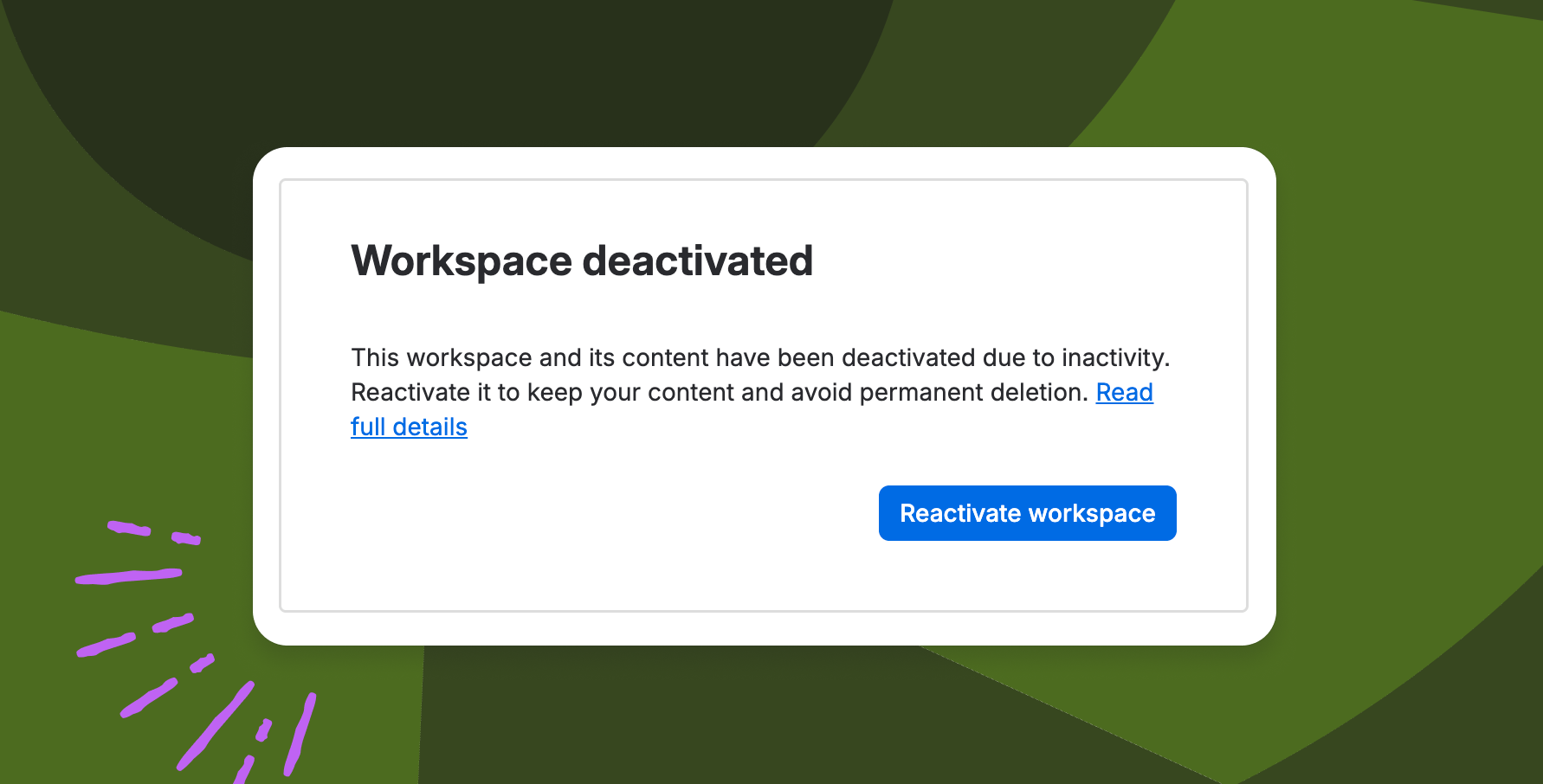The width and height of the screenshot is (1543, 784).
Task: Click the sentence about deactivation due to inactivity
Action: tap(760, 357)
